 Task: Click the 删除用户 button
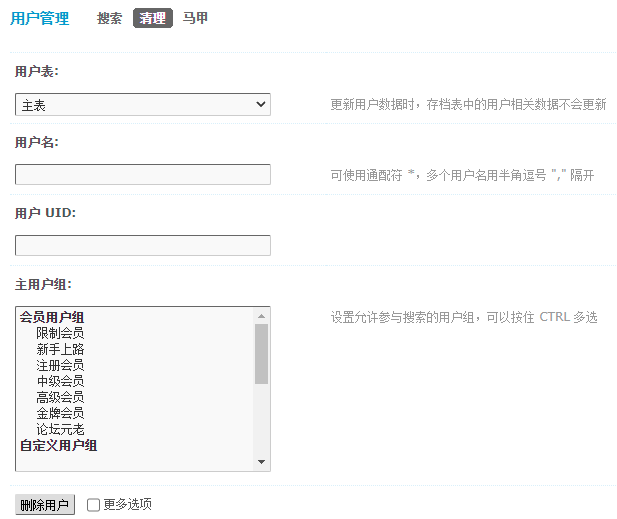pos(45,505)
